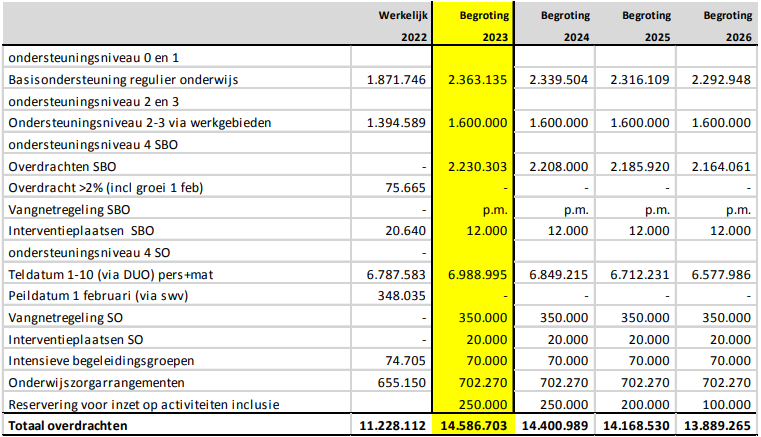Click the 'Interventieplaatsen SBO' label
Image resolution: width=761 pixels, height=437 pixels.
(81, 231)
